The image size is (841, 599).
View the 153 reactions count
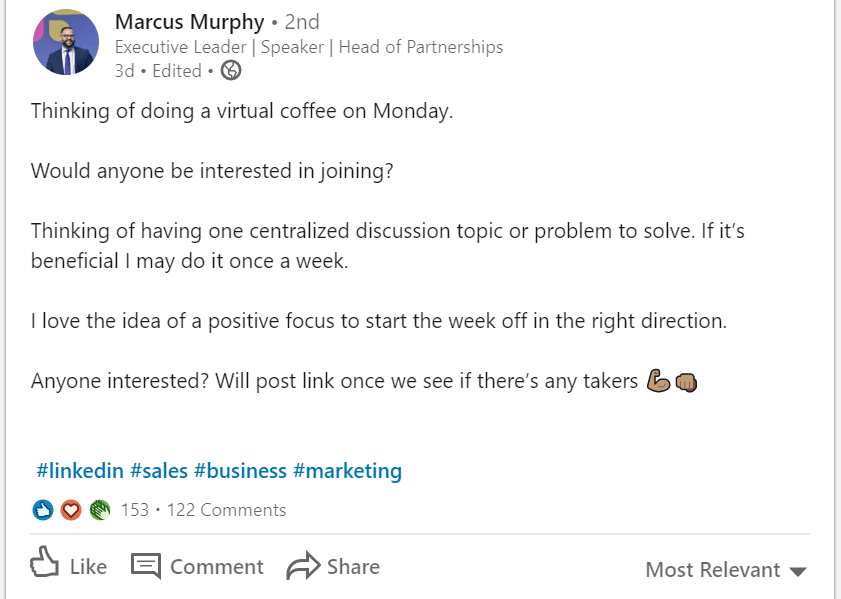(x=135, y=510)
